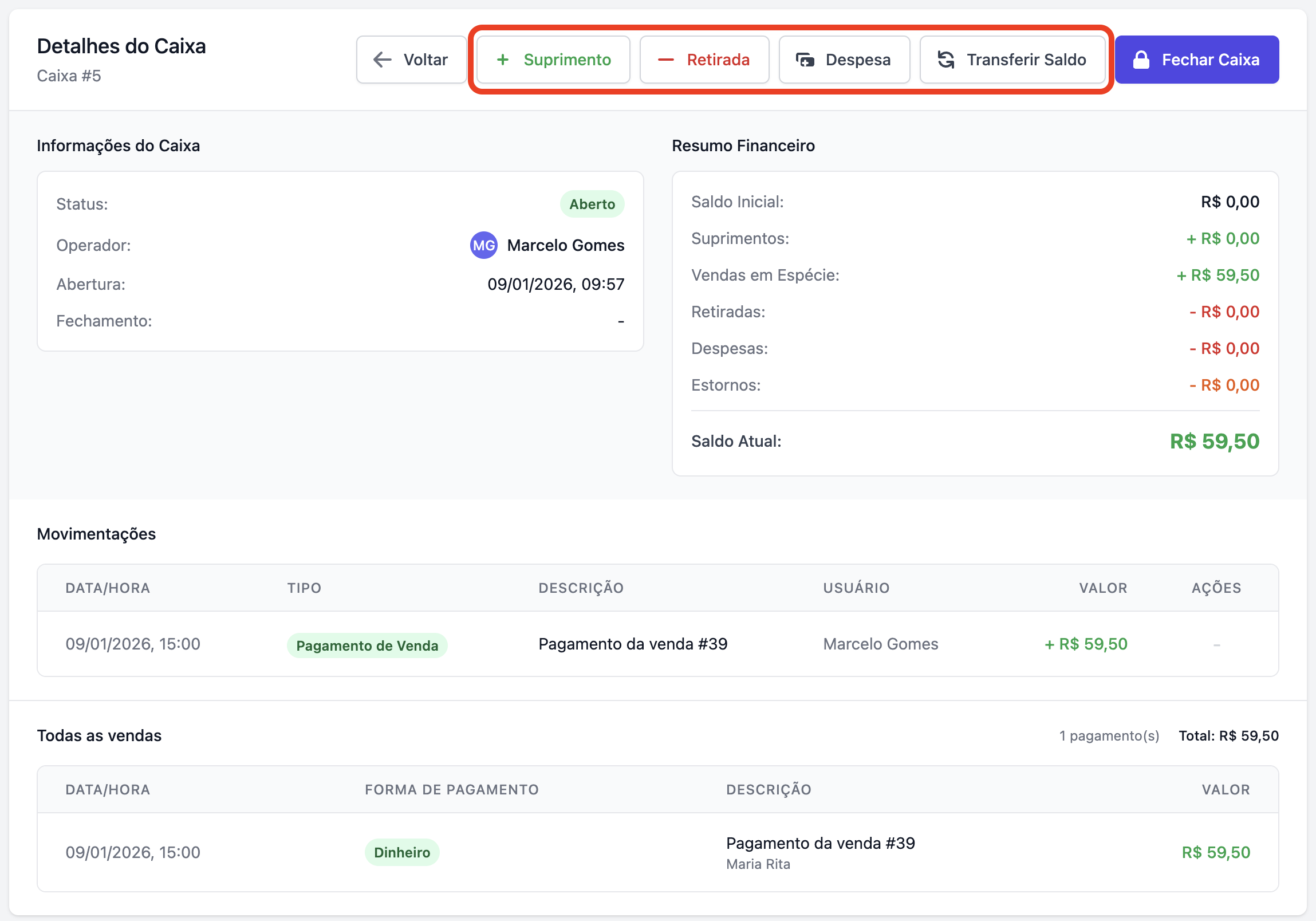Click the Transferir Saldo arrows icon
Viewport: 1316px width, 921px height.
(945, 60)
